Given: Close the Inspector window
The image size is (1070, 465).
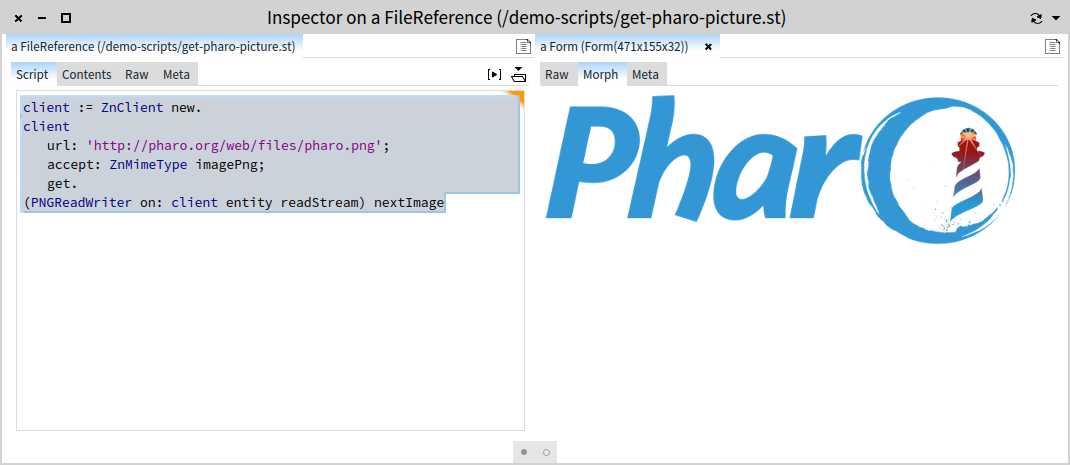Looking at the screenshot, I should [18, 18].
